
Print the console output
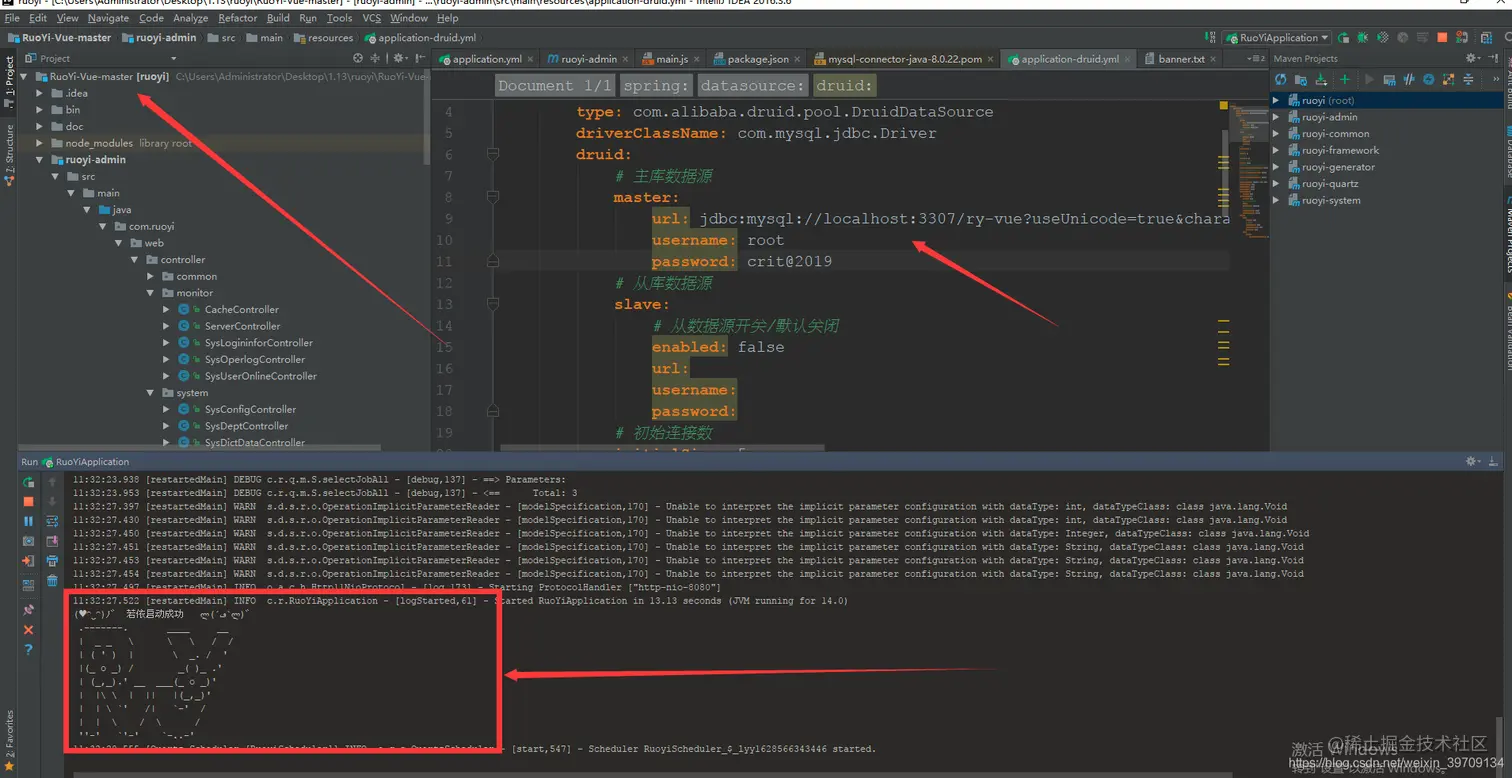click(52, 560)
